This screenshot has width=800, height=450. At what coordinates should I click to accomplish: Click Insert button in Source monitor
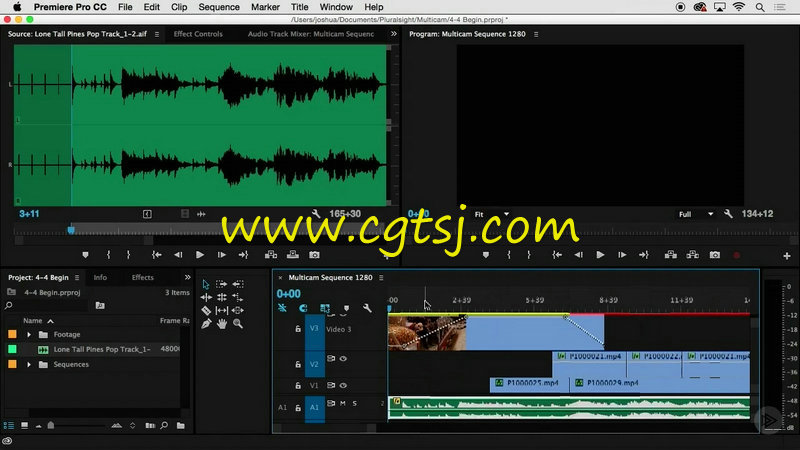(x=271, y=255)
